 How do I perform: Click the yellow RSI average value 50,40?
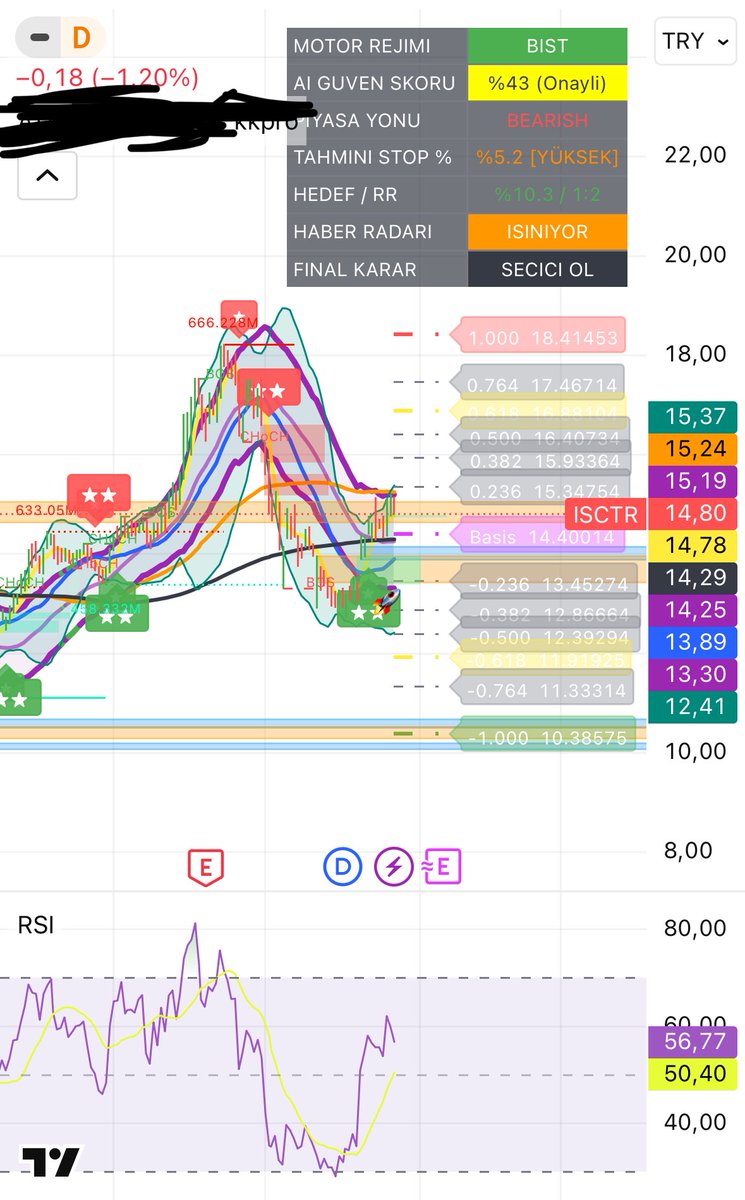693,1074
